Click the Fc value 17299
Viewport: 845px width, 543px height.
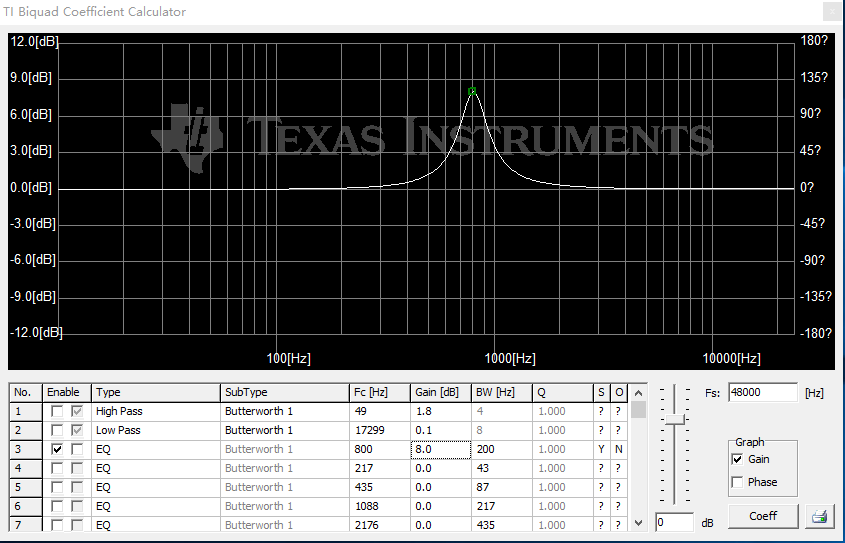click(380, 430)
